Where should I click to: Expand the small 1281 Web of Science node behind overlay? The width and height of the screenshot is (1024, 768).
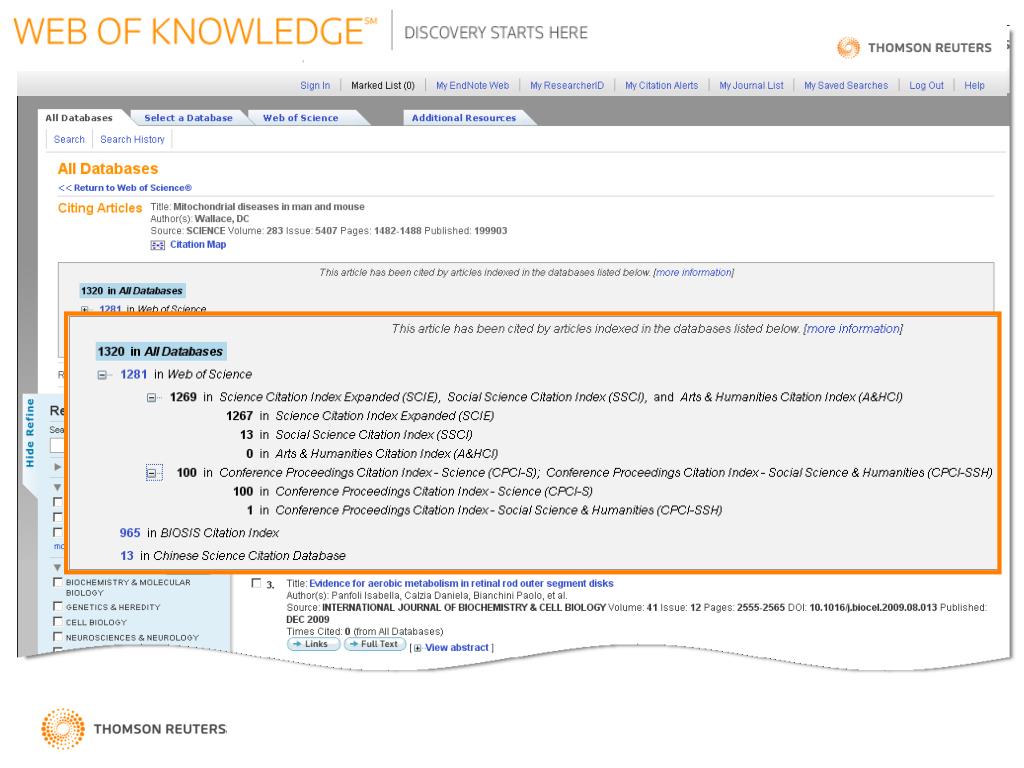[x=84, y=309]
